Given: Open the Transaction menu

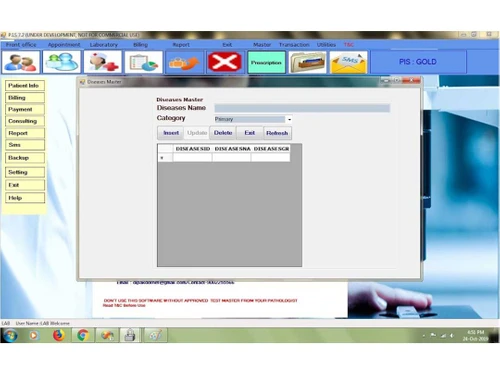Looking at the screenshot, I should click(x=294, y=44).
